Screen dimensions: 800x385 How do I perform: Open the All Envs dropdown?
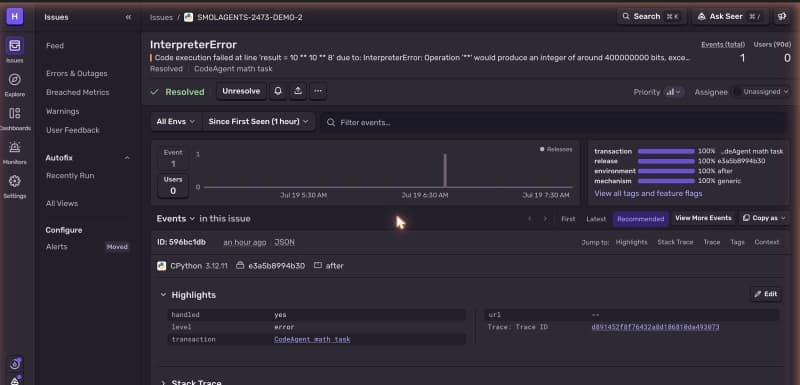176,122
